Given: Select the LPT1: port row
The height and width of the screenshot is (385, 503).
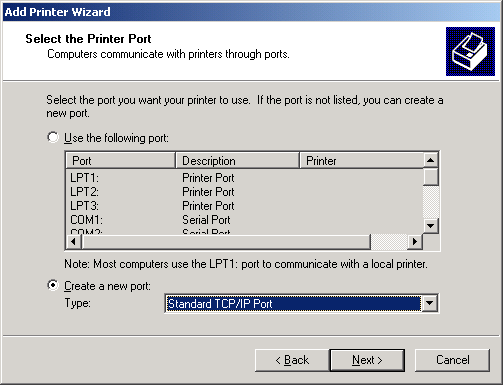Looking at the screenshot, I should click(245, 178).
